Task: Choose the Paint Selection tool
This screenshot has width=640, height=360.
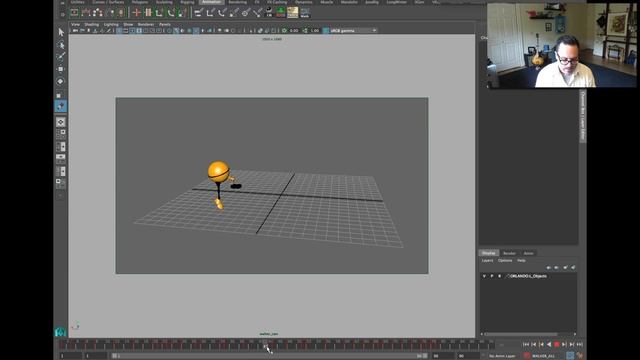Action: [61, 56]
